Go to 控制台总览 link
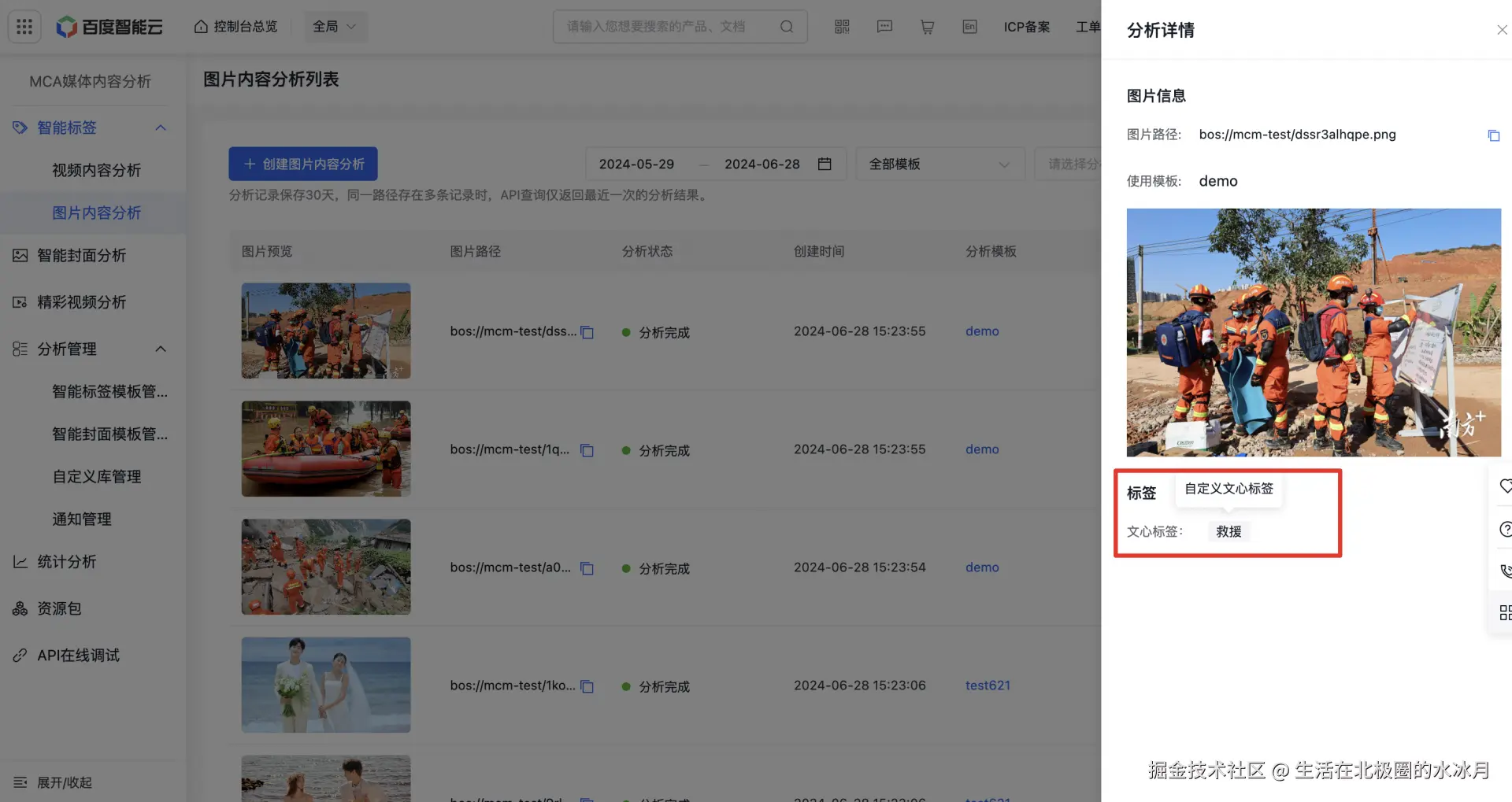 (246, 27)
